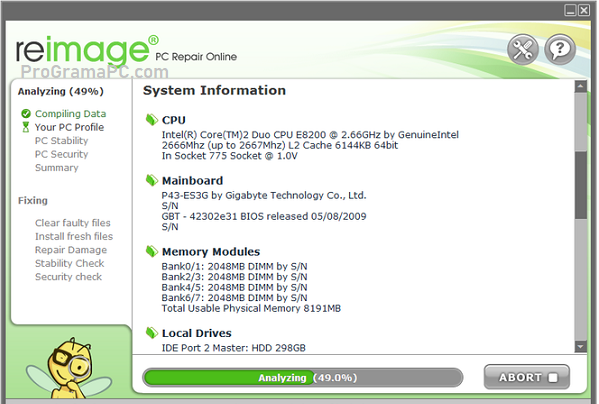Open the help question mark icon

tap(560, 49)
